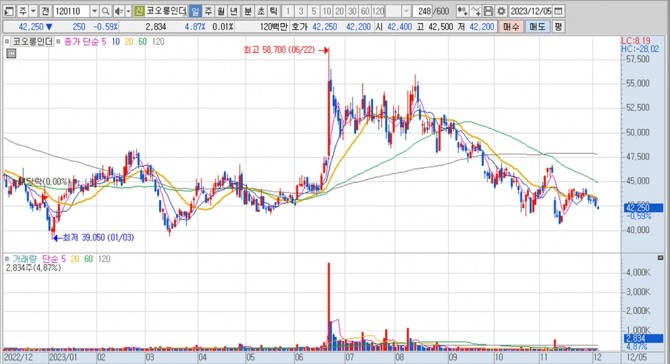
Task: Toggle the 거래량 volume panel checkbox
Action: [x=7, y=259]
